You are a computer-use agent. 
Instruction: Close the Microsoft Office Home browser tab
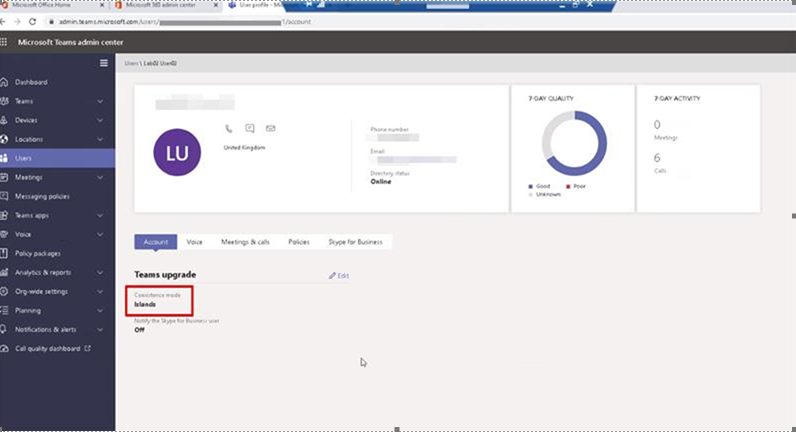click(x=102, y=5)
